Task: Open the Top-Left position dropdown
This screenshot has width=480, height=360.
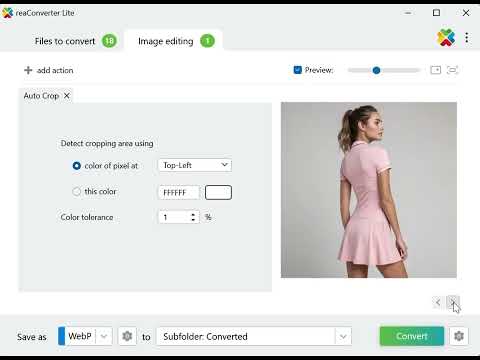Action: (195, 165)
